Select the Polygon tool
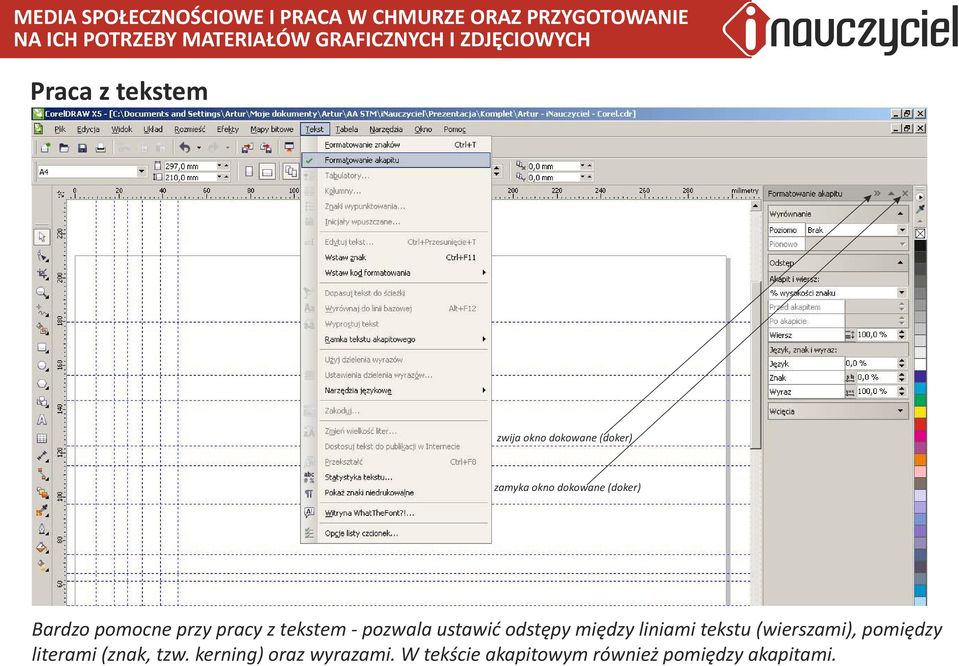This screenshot has height=666, width=959. pos(42,384)
